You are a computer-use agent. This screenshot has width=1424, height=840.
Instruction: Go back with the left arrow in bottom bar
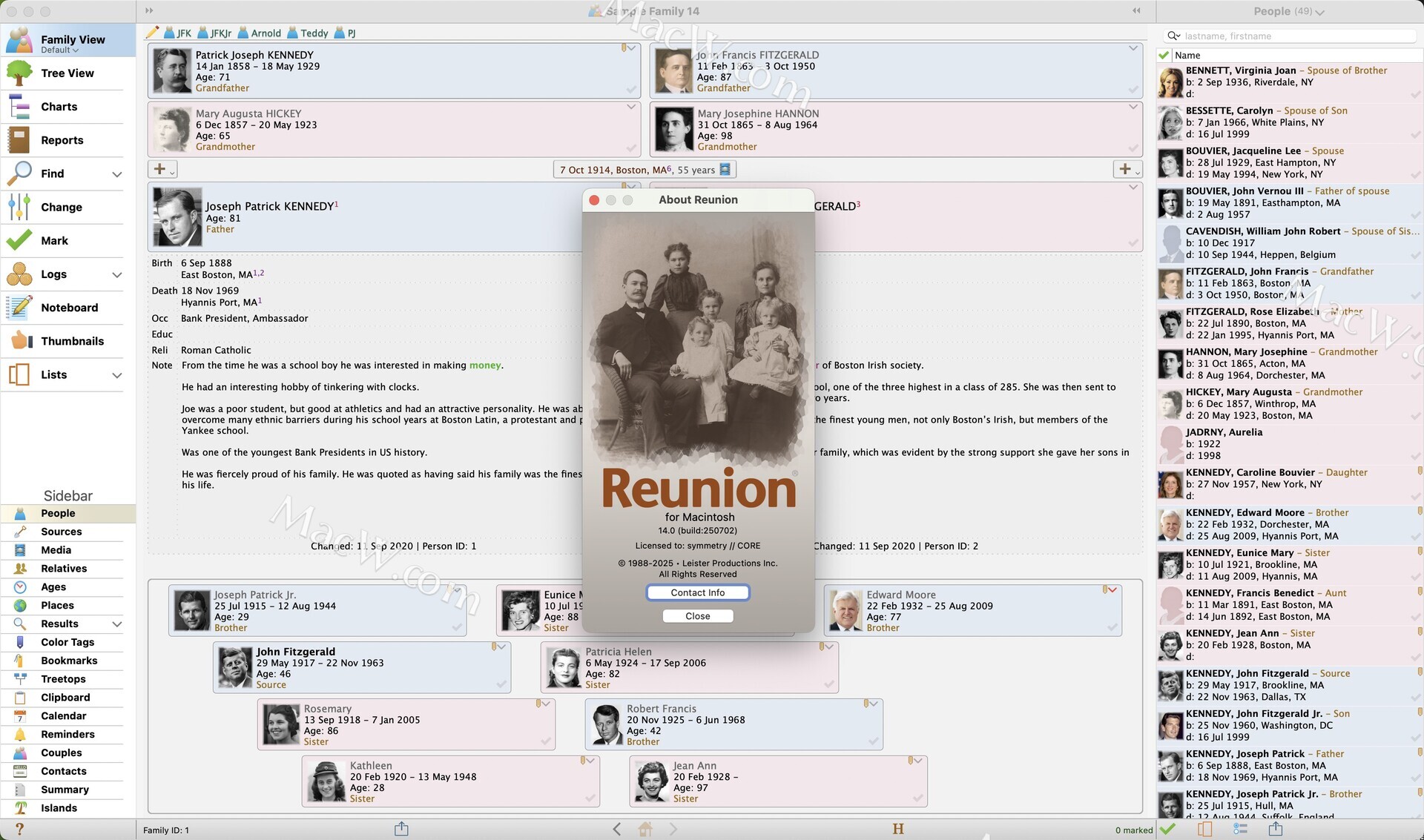pos(617,830)
